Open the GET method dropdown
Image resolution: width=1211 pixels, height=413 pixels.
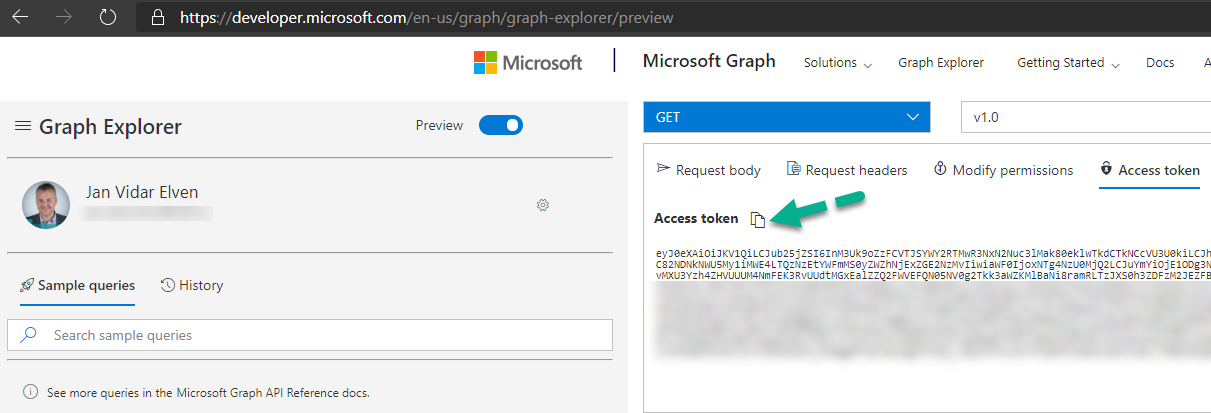click(x=787, y=117)
